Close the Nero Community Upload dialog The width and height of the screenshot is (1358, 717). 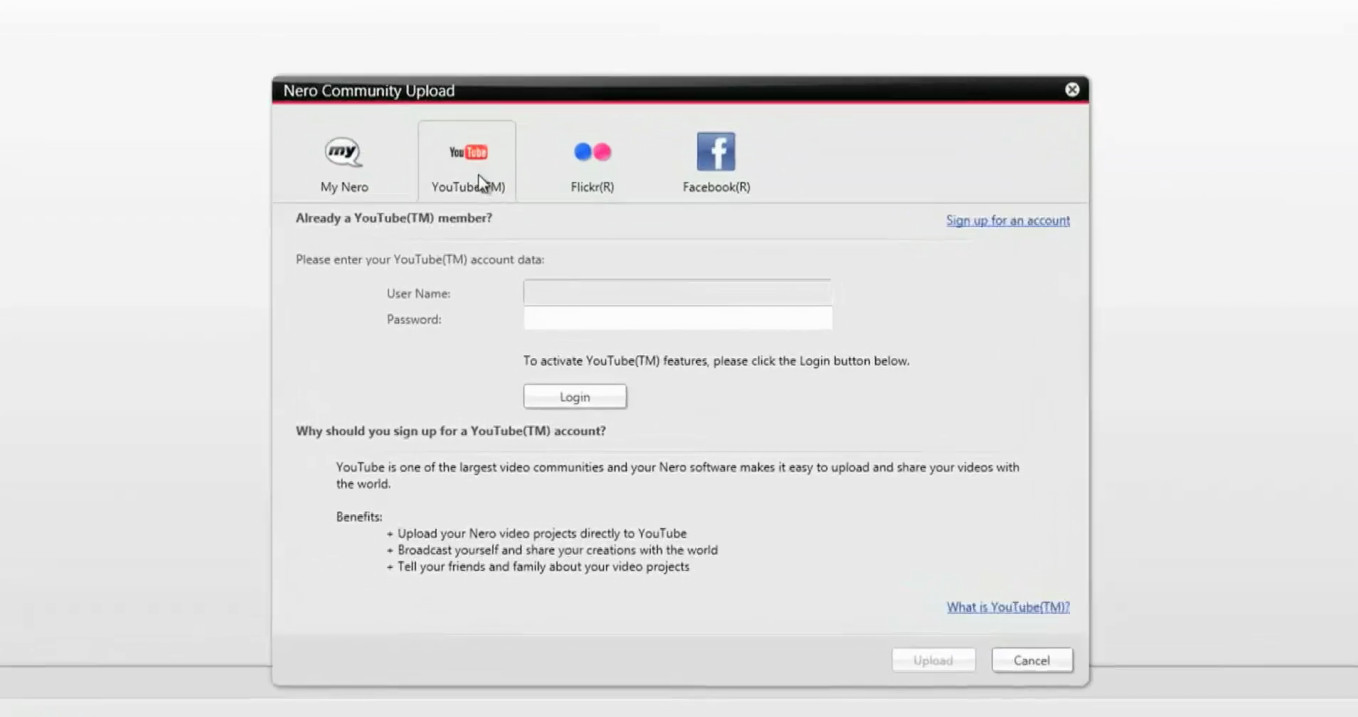click(1072, 90)
